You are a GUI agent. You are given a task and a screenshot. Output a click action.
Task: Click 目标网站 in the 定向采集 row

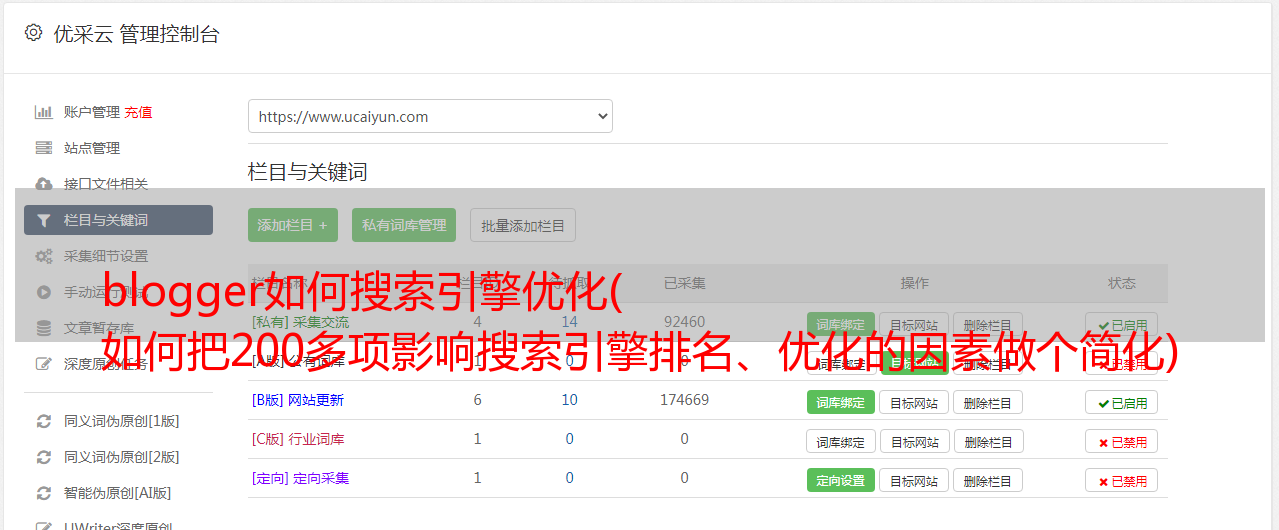(x=914, y=480)
